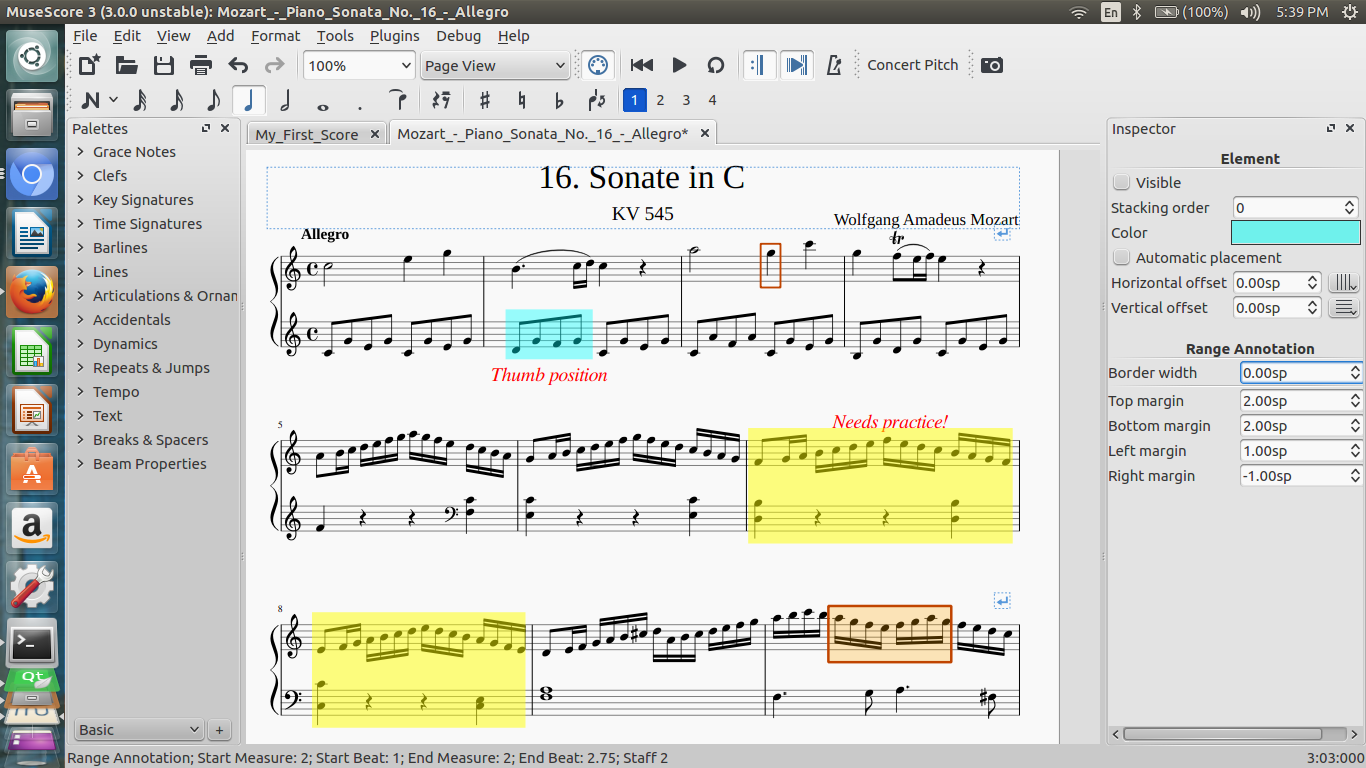Select the half note duration
The image size is (1366, 768).
[x=286, y=100]
